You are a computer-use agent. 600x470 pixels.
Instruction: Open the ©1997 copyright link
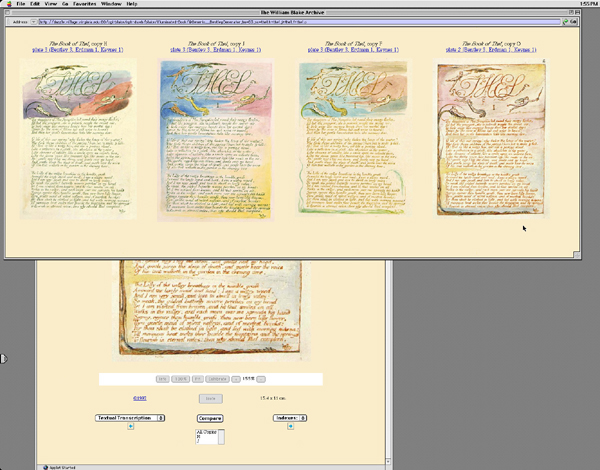tap(140, 398)
